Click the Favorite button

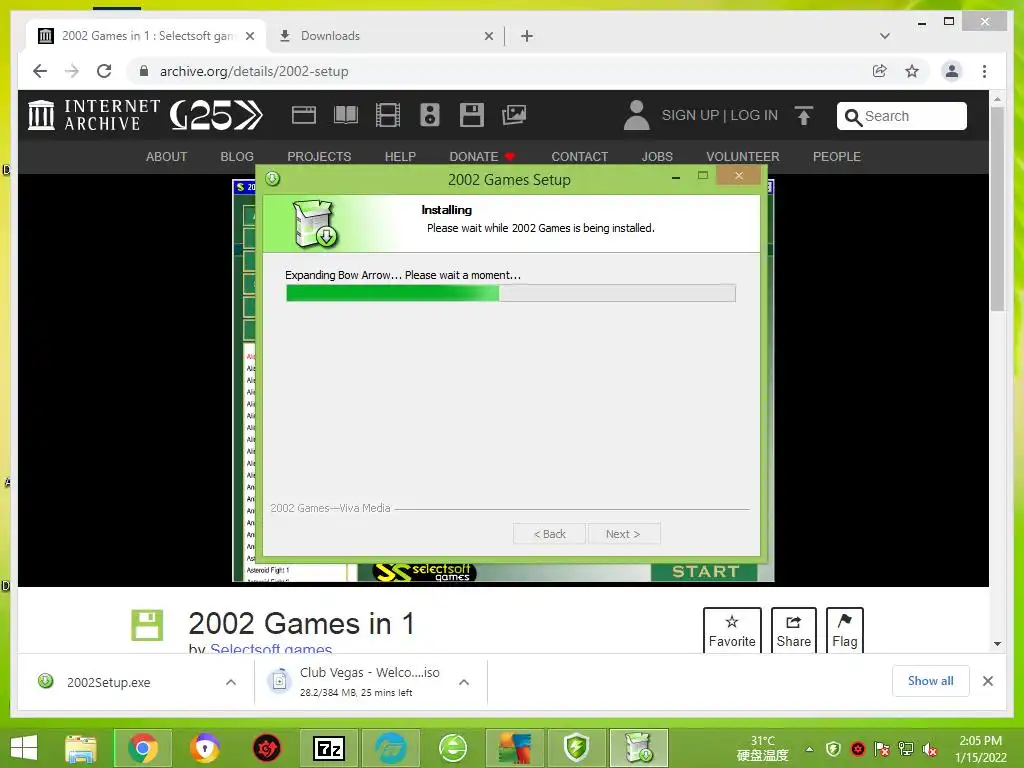[x=732, y=630]
